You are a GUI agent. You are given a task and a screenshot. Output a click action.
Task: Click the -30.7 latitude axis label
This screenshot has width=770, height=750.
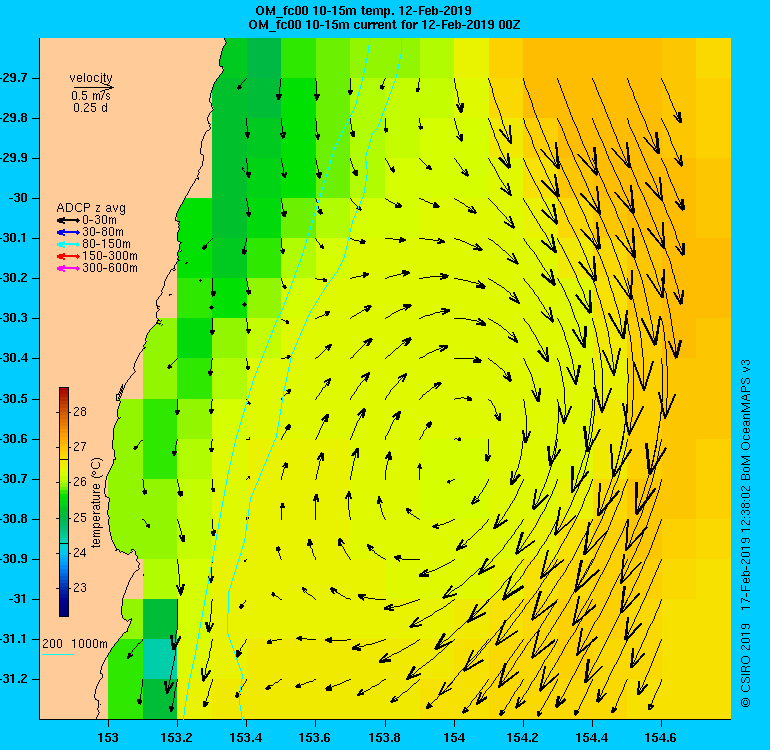click(x=14, y=479)
